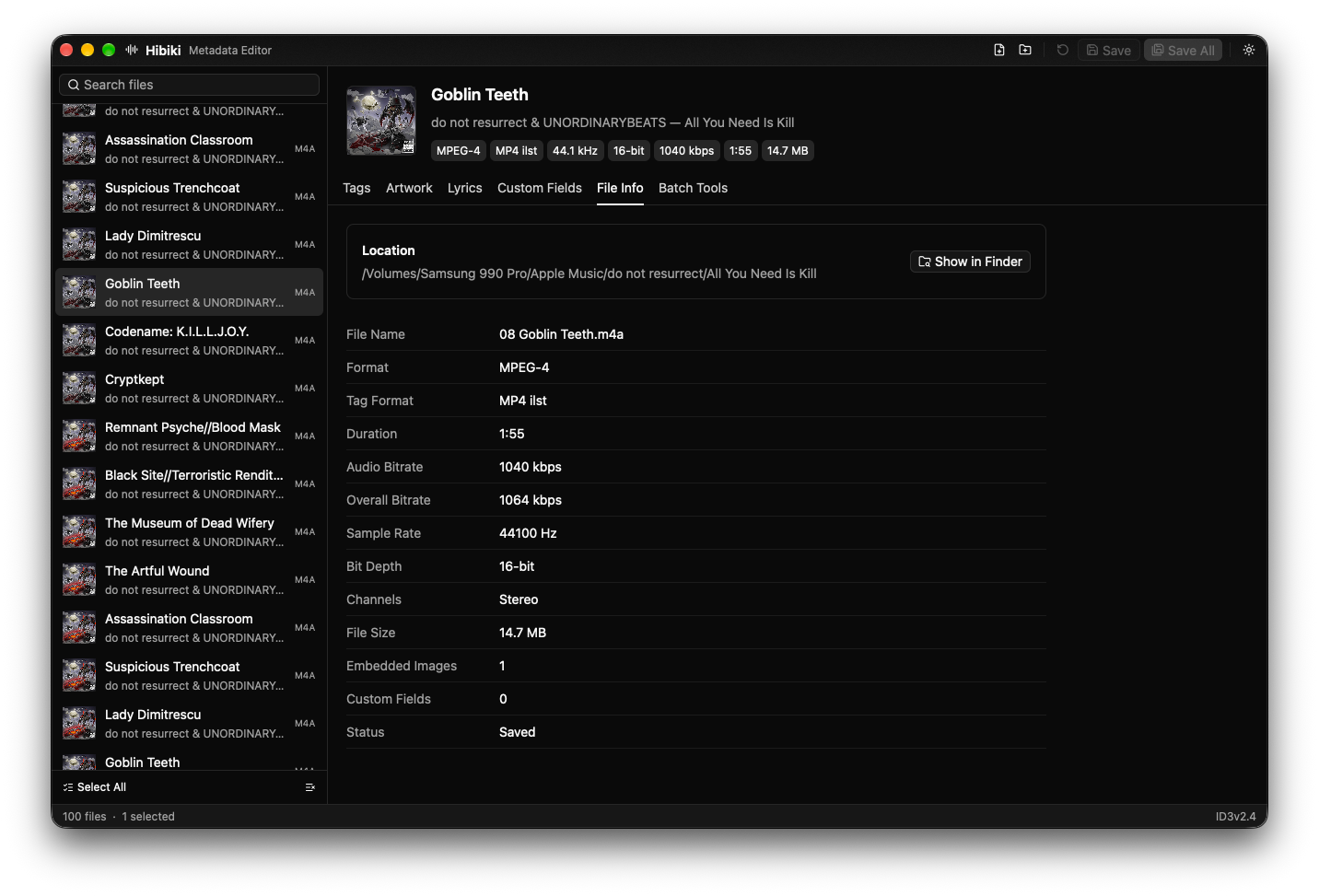Click the add folder icon in toolbar
The height and width of the screenshot is (896, 1319).
[1025, 50]
